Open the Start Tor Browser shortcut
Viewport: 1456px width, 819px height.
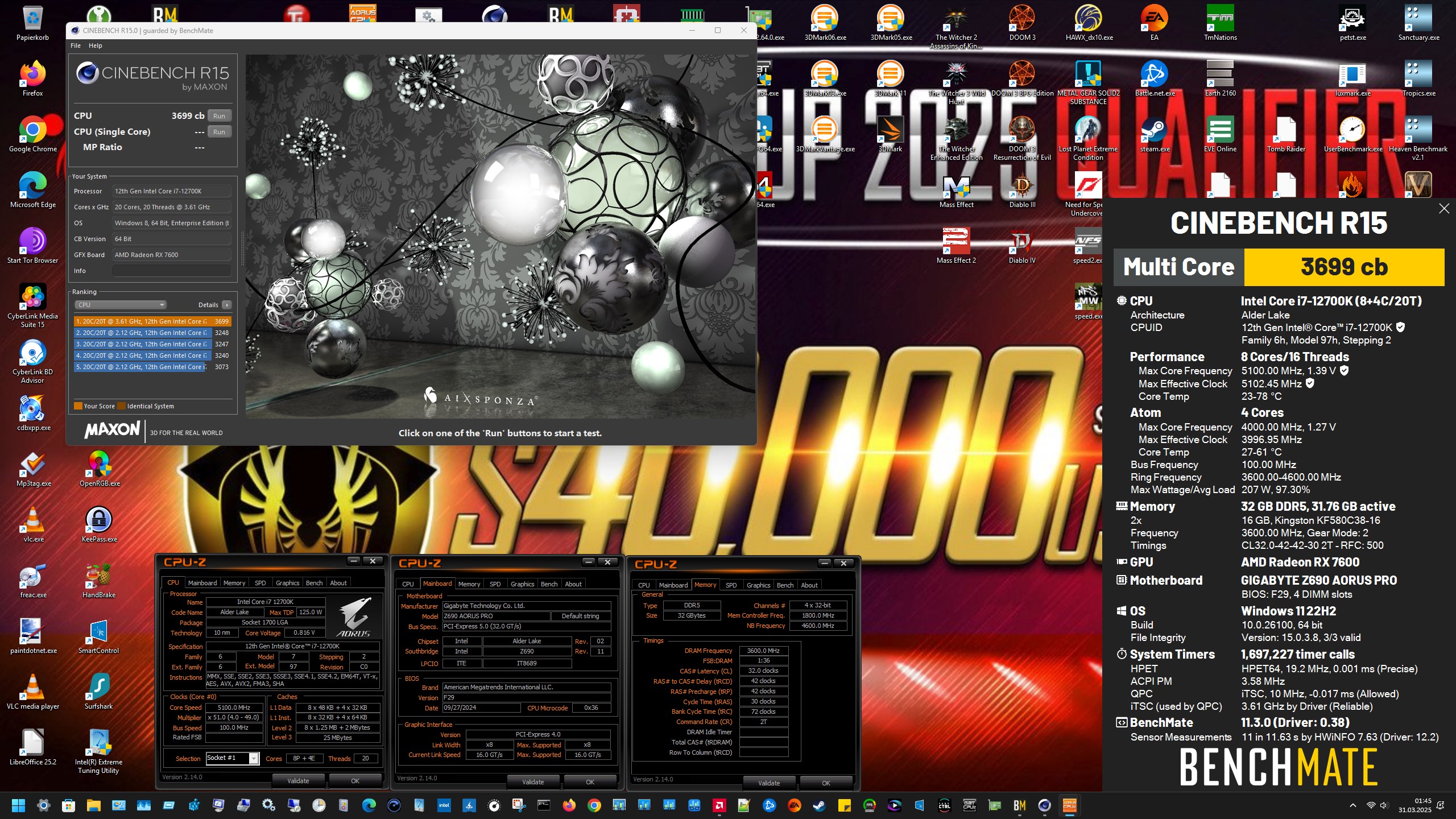[32, 246]
